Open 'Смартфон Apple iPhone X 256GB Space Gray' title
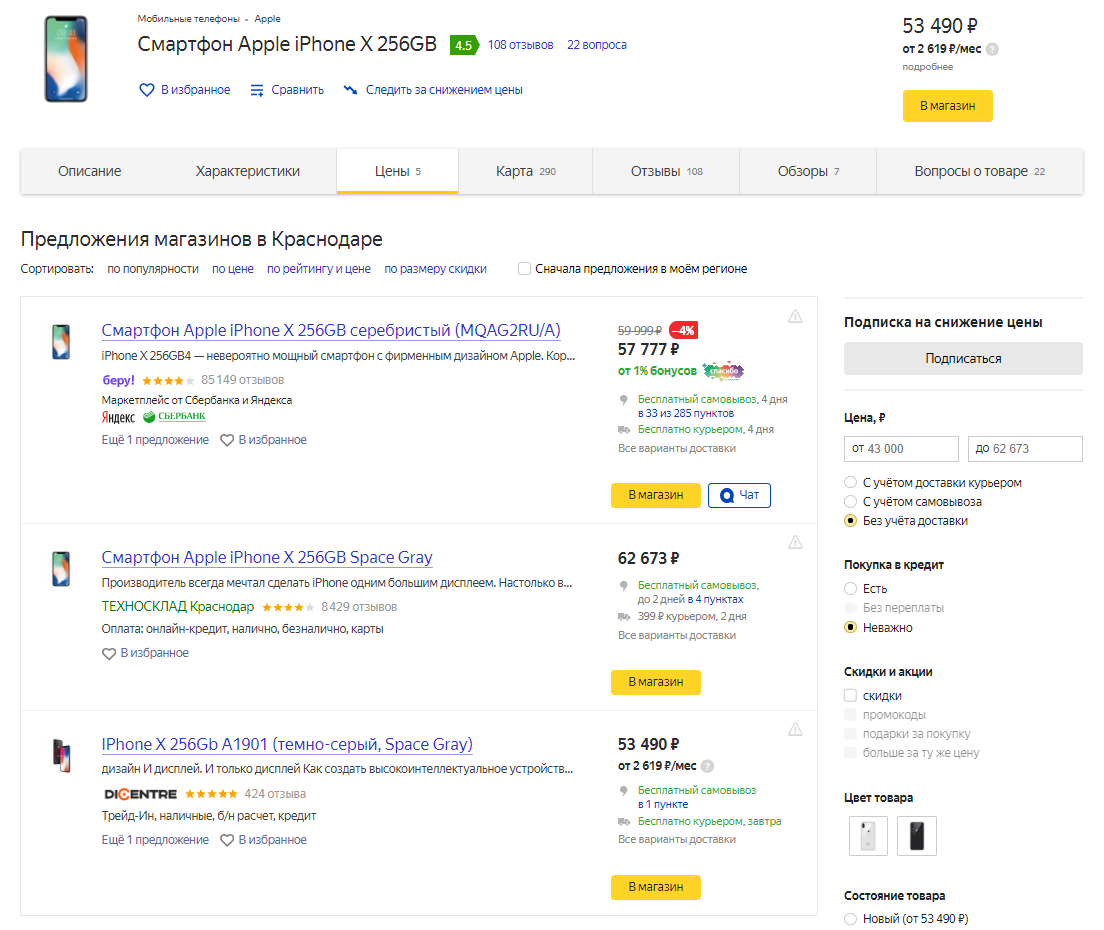Viewport: 1104px width, 930px height. [267, 558]
